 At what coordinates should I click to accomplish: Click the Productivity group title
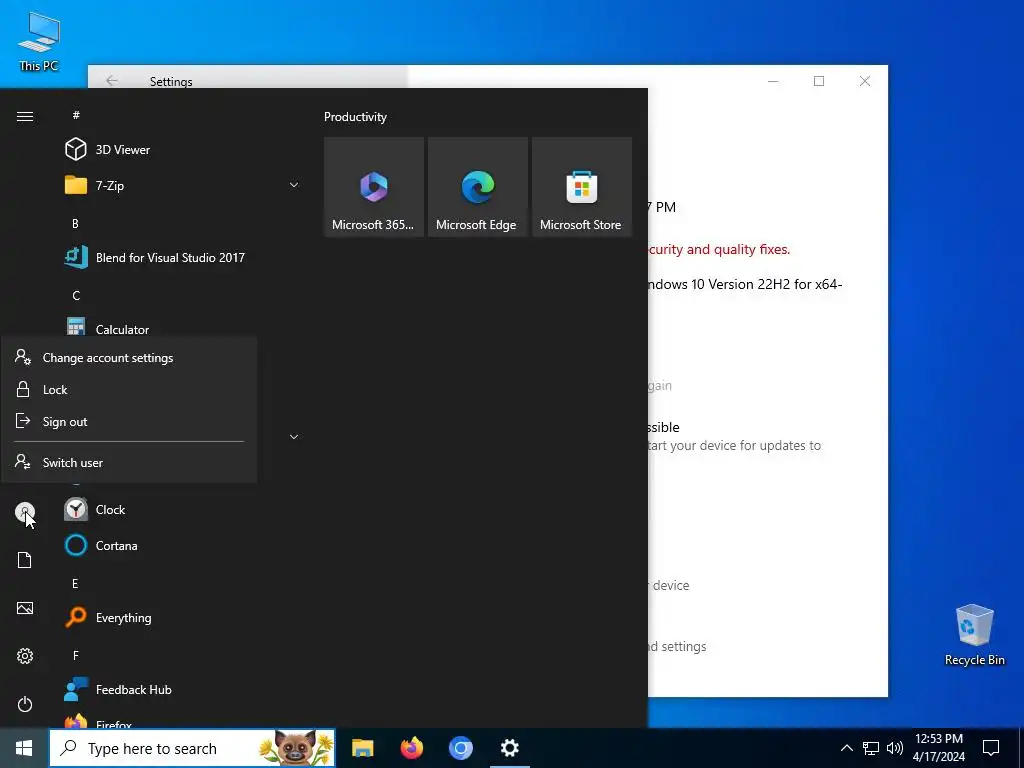point(355,117)
